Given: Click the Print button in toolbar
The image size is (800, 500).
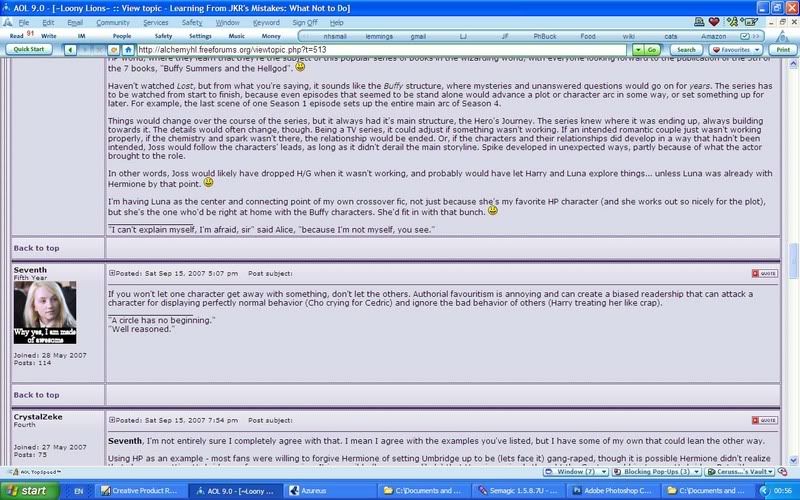Looking at the screenshot, I should click(783, 49).
